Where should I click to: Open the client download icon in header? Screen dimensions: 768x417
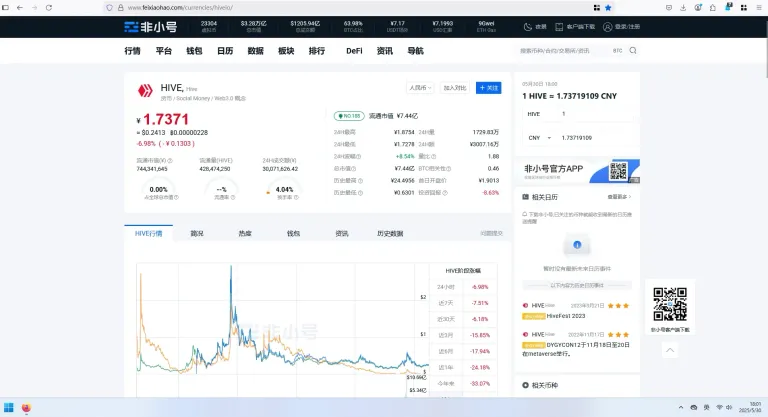pos(559,27)
